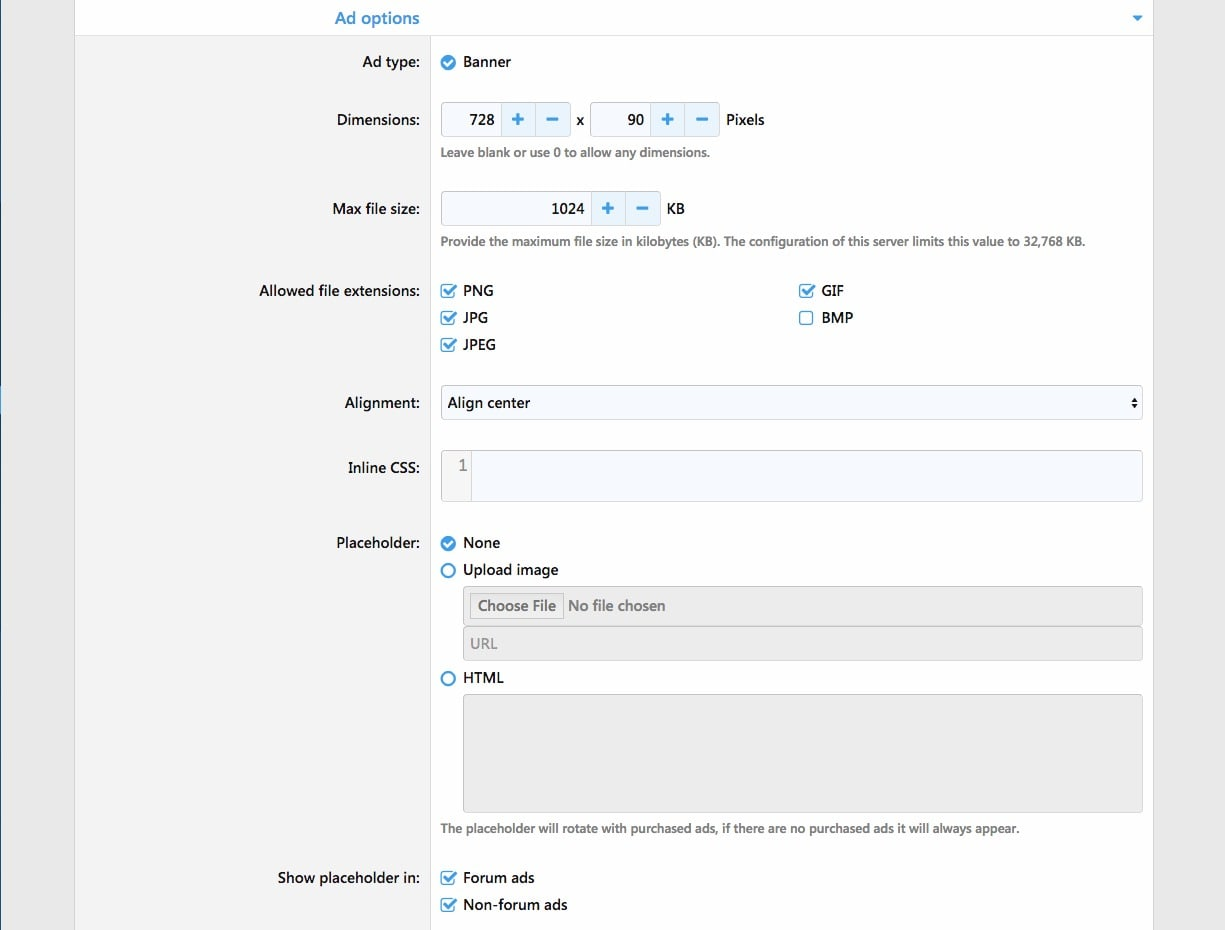Screen dimensions: 1225x930
Task: Select the Banner ad type radio
Action: coord(449,62)
